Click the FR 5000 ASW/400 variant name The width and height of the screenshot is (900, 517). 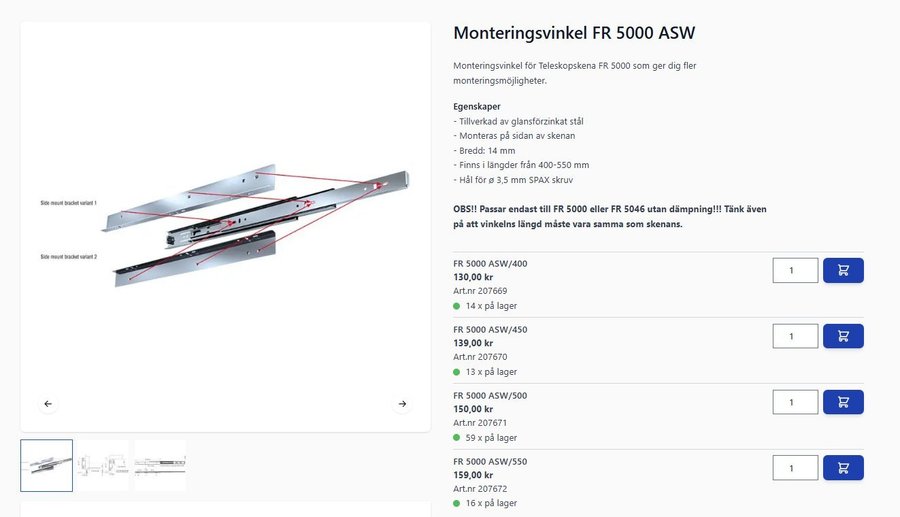point(490,264)
